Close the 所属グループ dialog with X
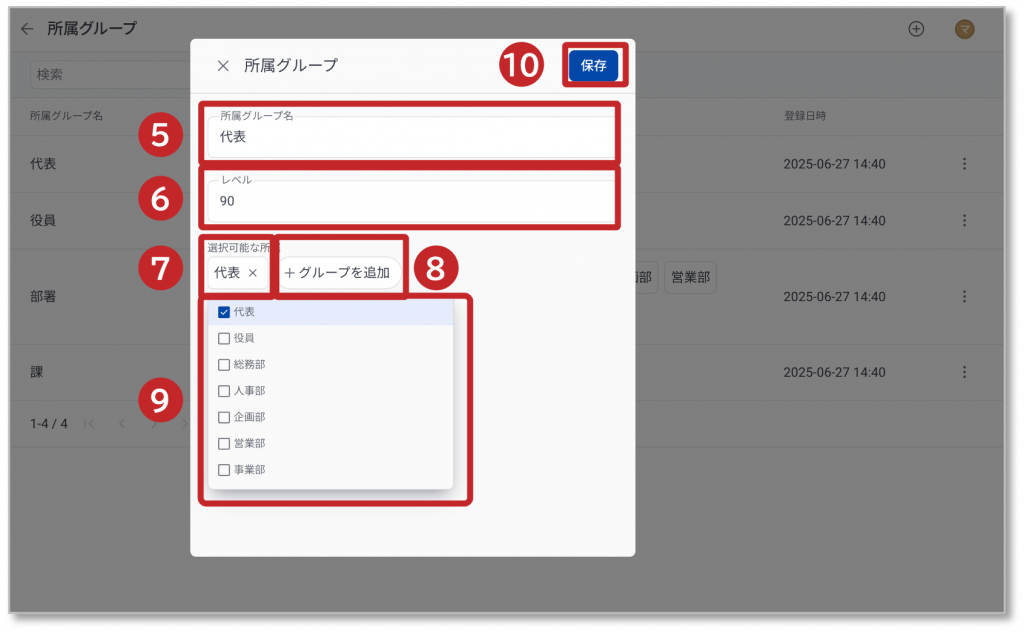This screenshot has height=633, width=1024. point(223,66)
